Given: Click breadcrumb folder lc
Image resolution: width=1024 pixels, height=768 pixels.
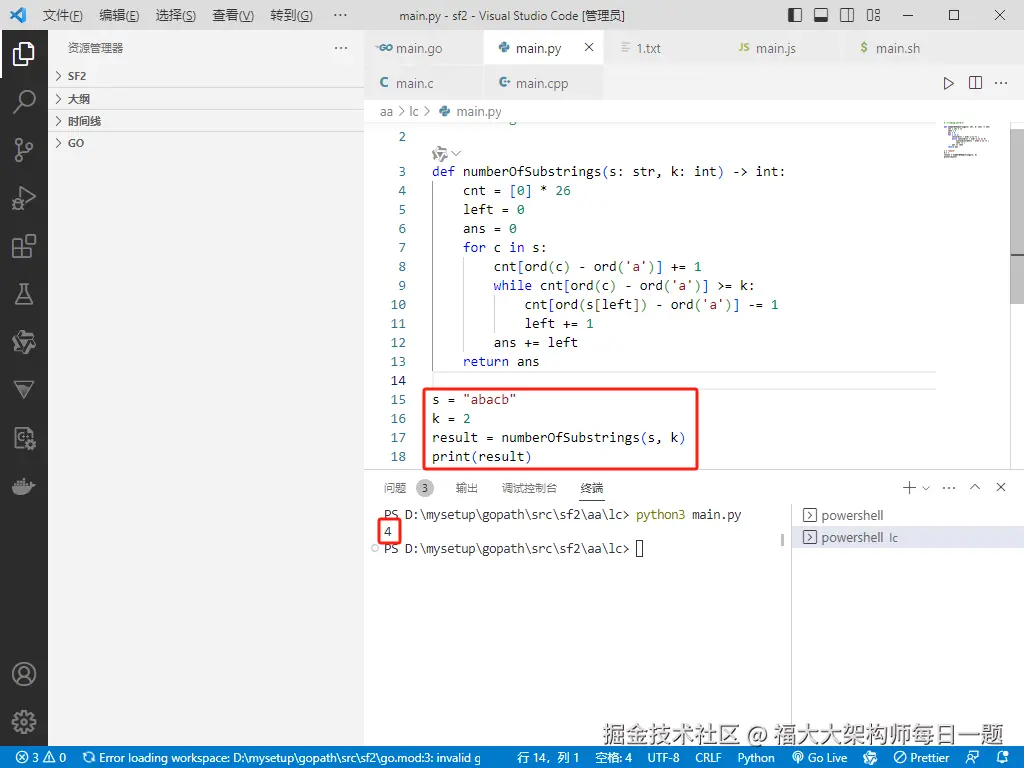Looking at the screenshot, I should [413, 112].
